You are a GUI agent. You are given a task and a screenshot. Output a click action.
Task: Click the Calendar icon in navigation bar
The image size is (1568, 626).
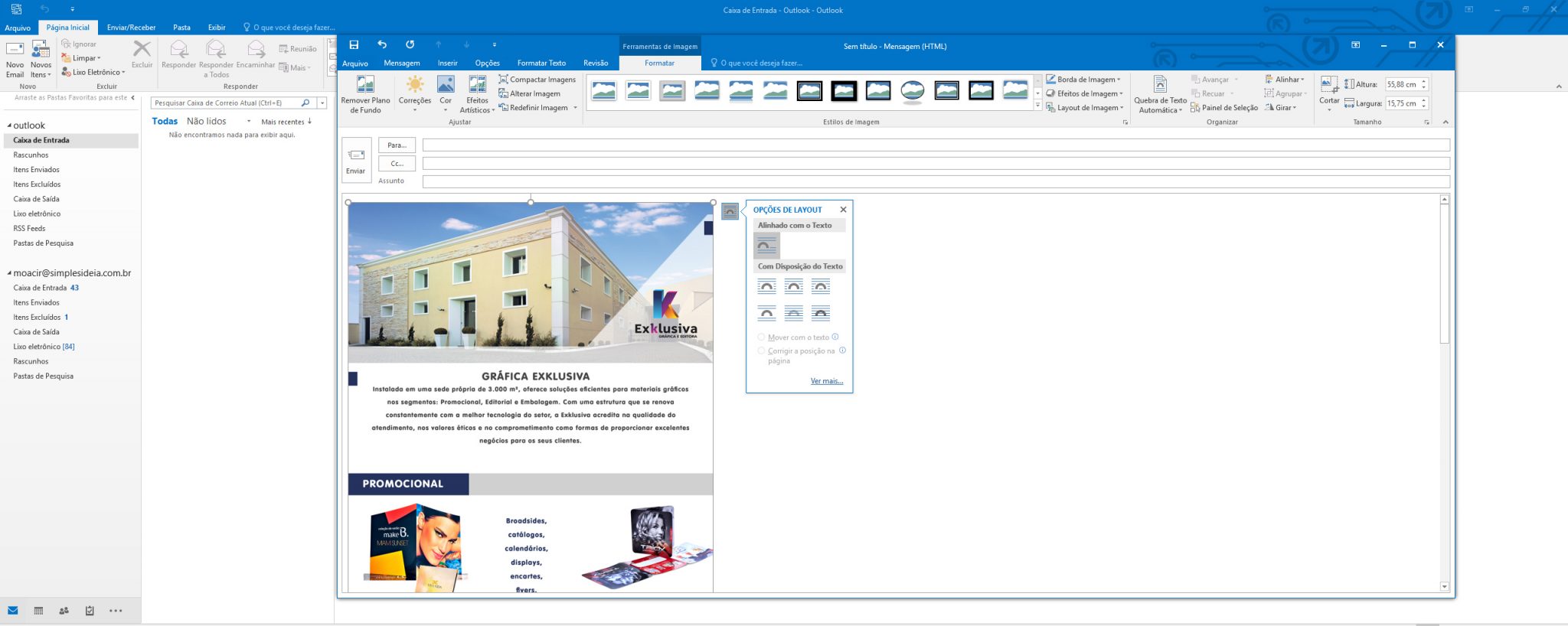coord(38,611)
